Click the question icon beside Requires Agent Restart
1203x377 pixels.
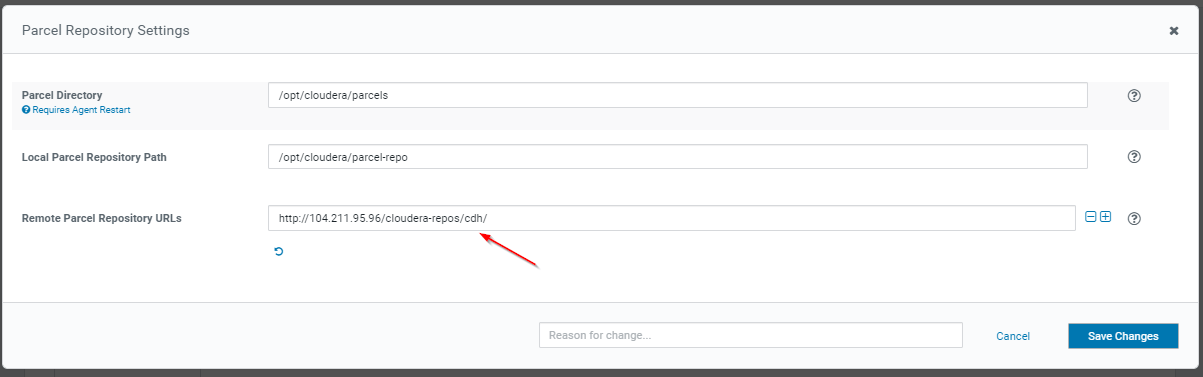coord(26,110)
